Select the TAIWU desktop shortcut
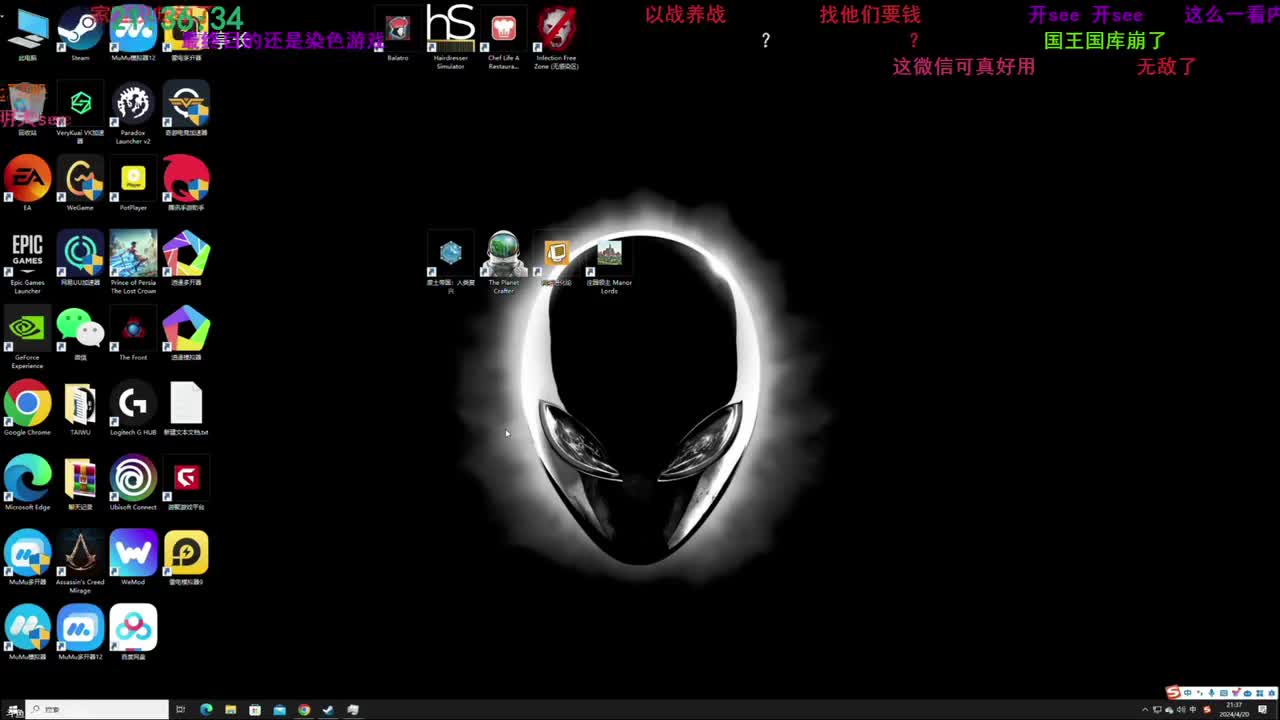1280x720 pixels. (80, 409)
